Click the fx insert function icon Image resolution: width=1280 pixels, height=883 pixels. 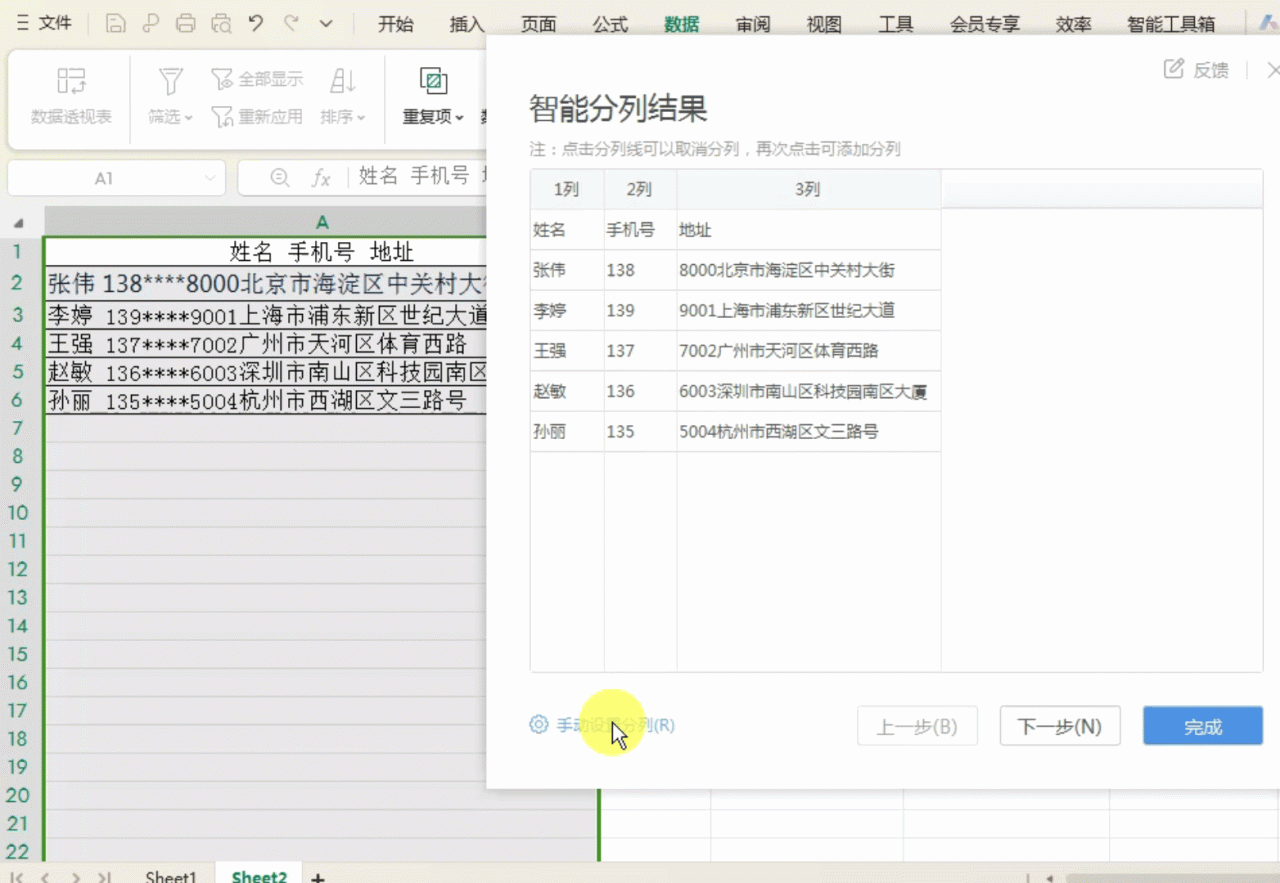321,178
